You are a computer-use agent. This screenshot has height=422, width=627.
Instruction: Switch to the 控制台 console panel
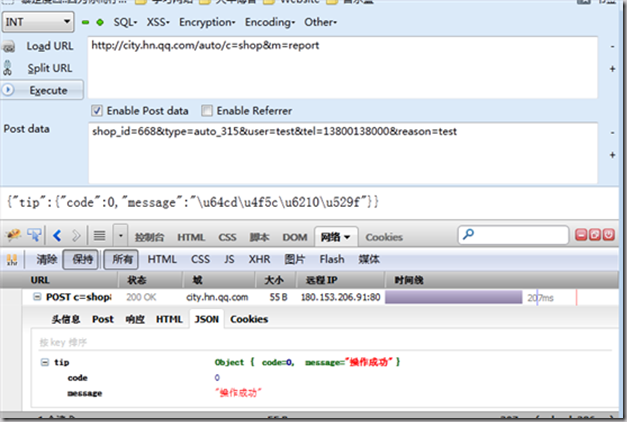150,237
